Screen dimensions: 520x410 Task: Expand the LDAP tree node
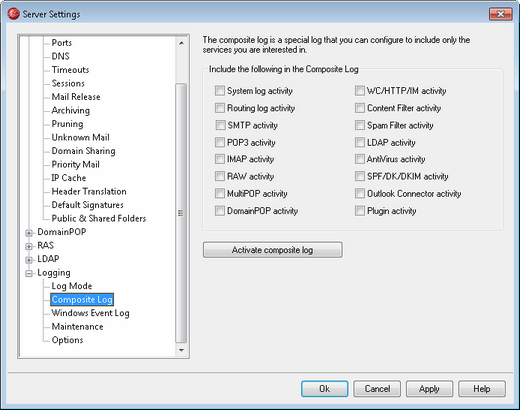29,260
